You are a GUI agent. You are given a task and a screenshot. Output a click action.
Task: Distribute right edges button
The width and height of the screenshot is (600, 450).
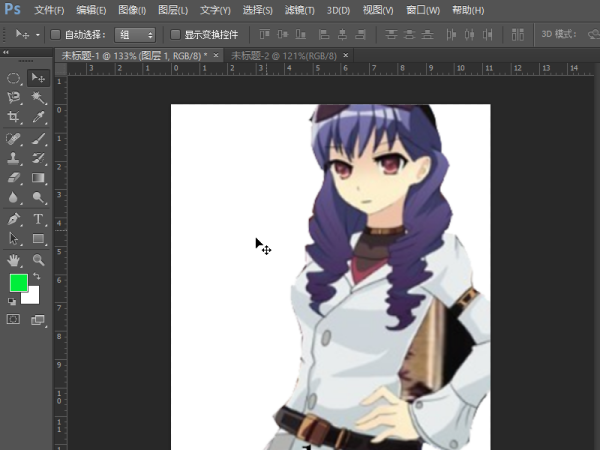tap(488, 34)
